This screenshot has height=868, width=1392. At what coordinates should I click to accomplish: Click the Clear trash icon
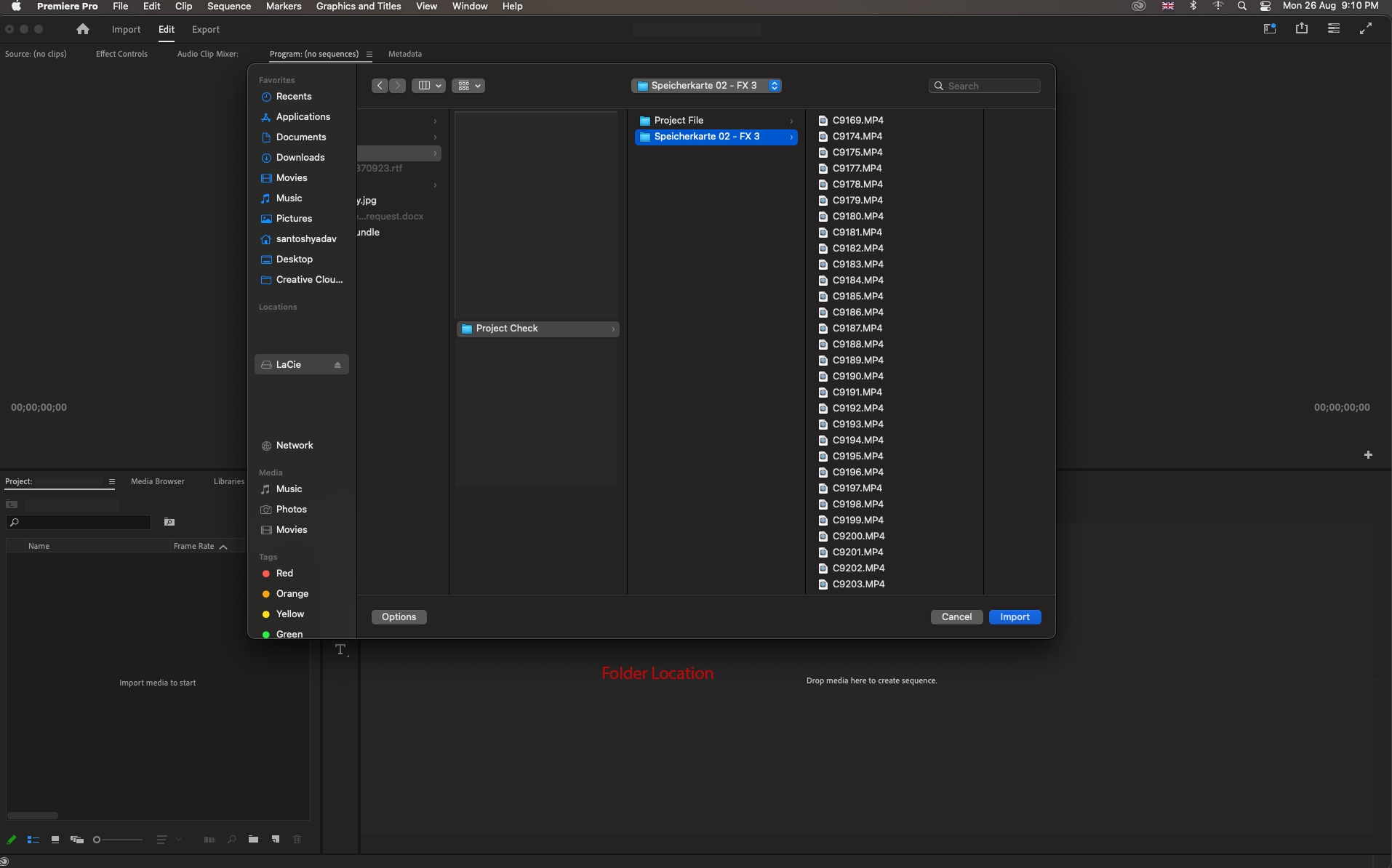[x=297, y=839]
